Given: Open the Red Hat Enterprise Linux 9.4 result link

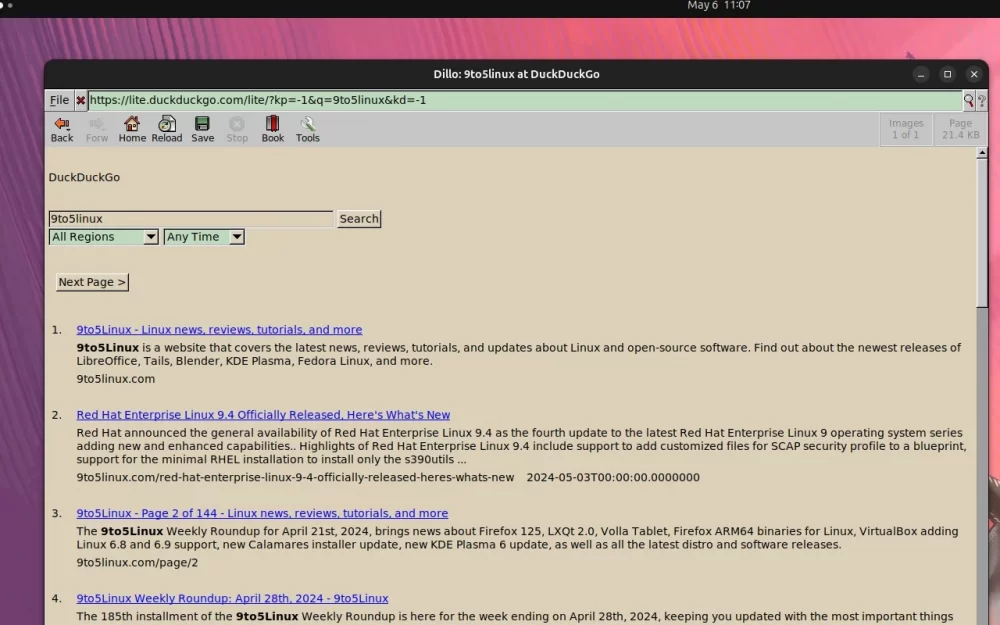Looking at the screenshot, I should (263, 415).
